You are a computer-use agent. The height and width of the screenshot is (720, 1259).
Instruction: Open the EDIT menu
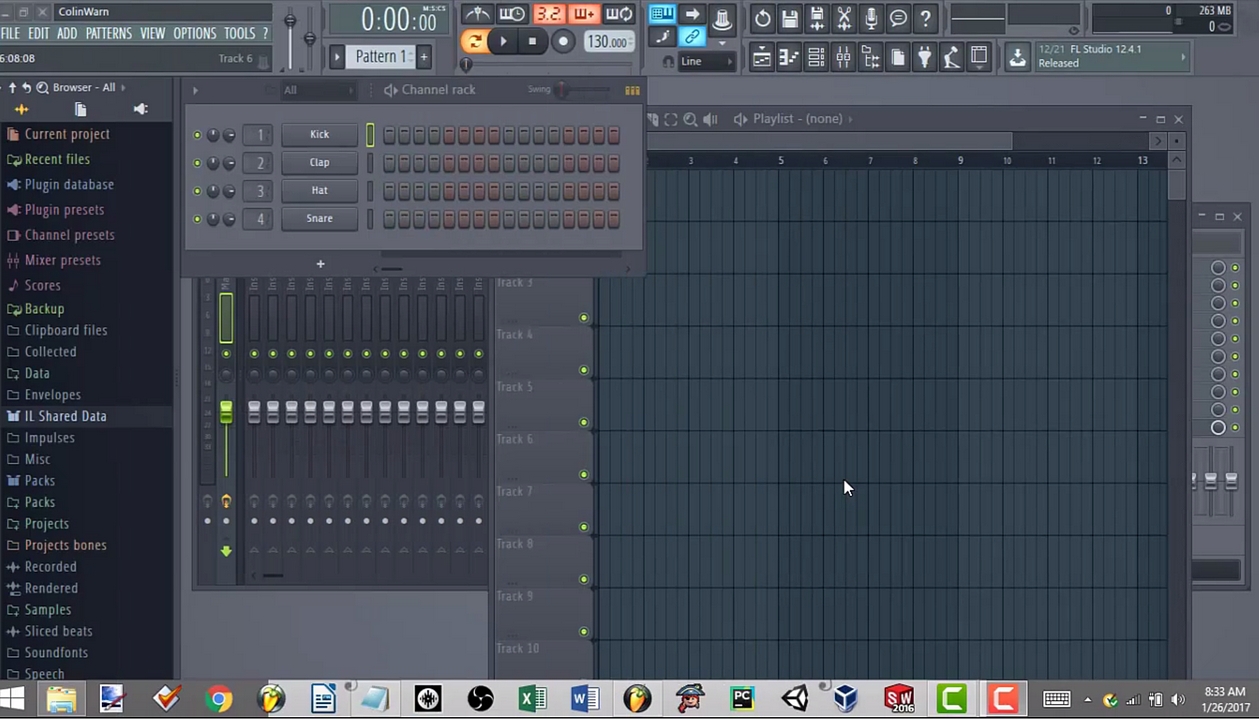point(39,33)
